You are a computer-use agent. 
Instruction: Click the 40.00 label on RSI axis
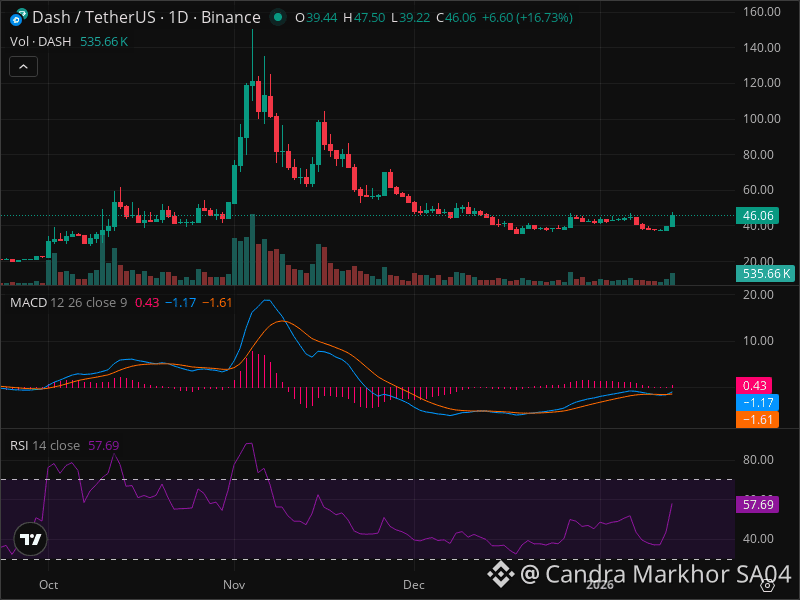pyautogui.click(x=759, y=539)
